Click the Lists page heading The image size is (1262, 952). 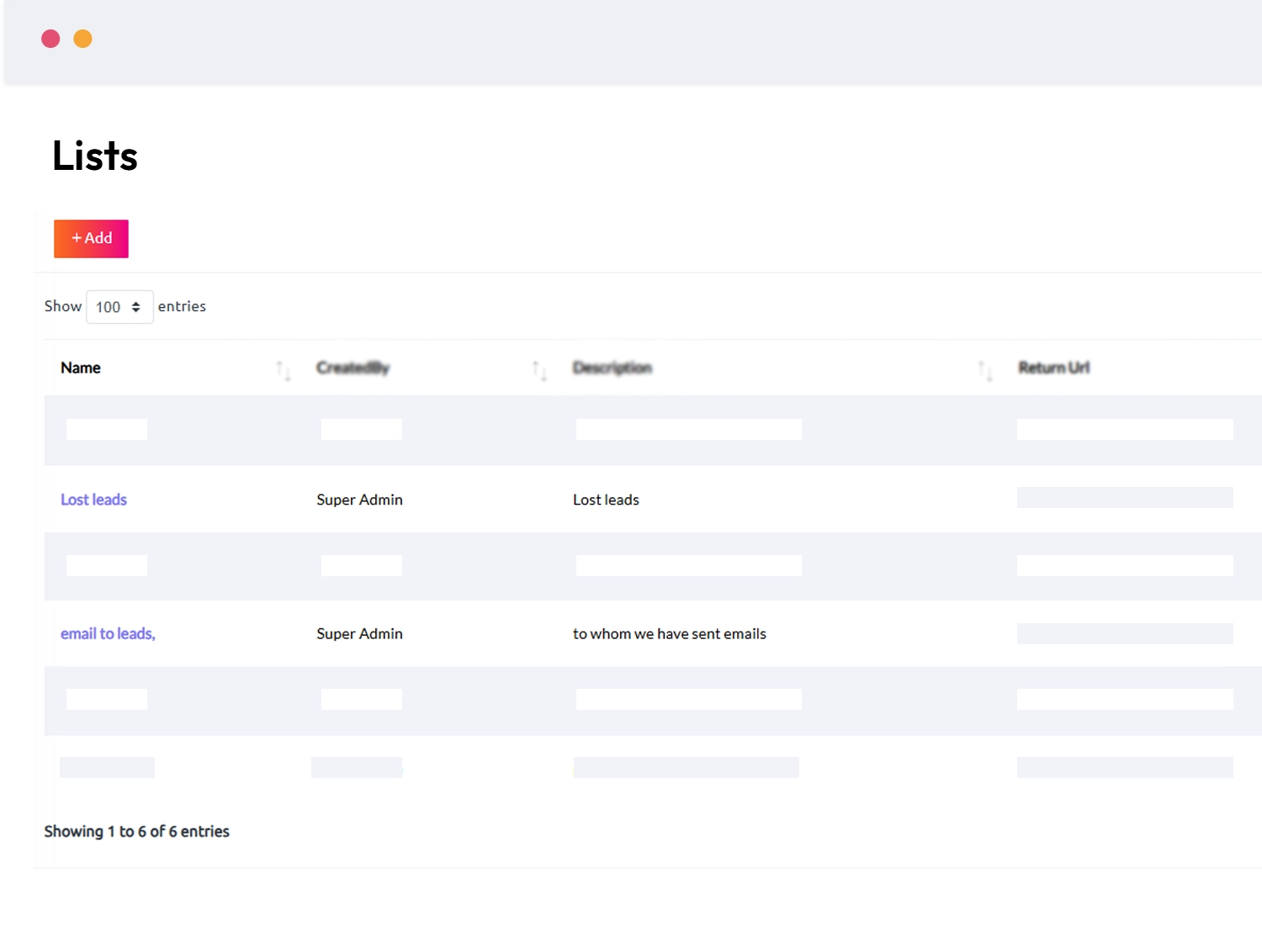(95, 156)
